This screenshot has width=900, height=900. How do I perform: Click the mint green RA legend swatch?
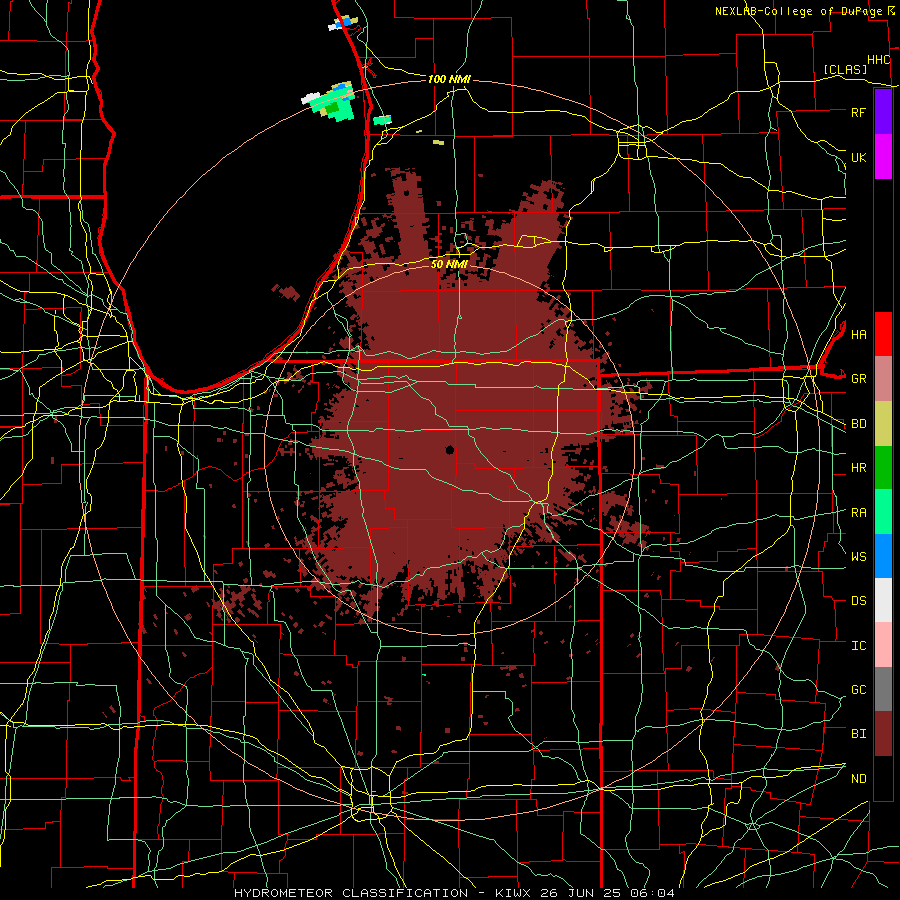tap(883, 512)
